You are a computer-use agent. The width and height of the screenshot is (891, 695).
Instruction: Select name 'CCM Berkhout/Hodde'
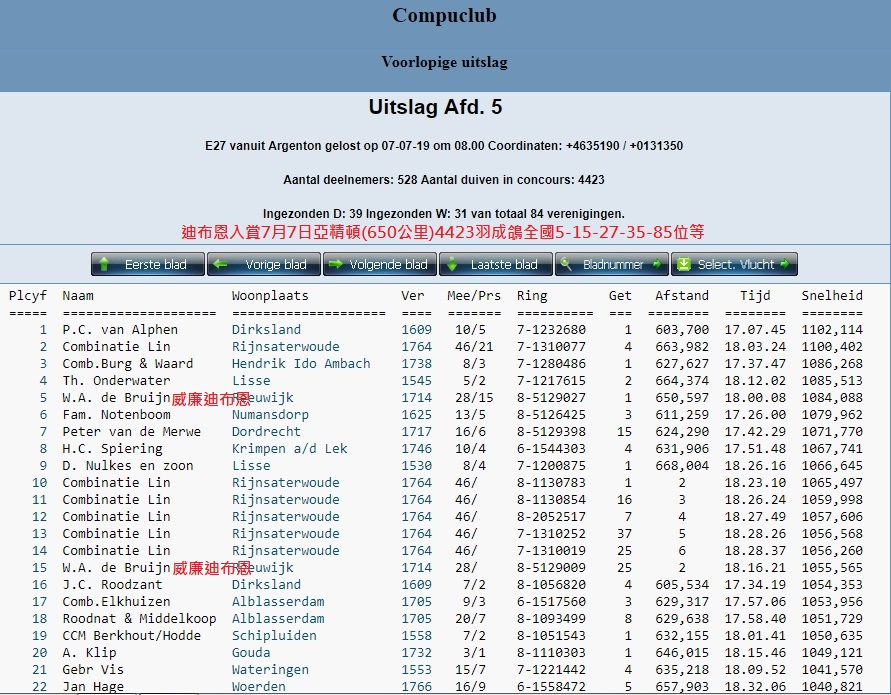[x=131, y=636]
